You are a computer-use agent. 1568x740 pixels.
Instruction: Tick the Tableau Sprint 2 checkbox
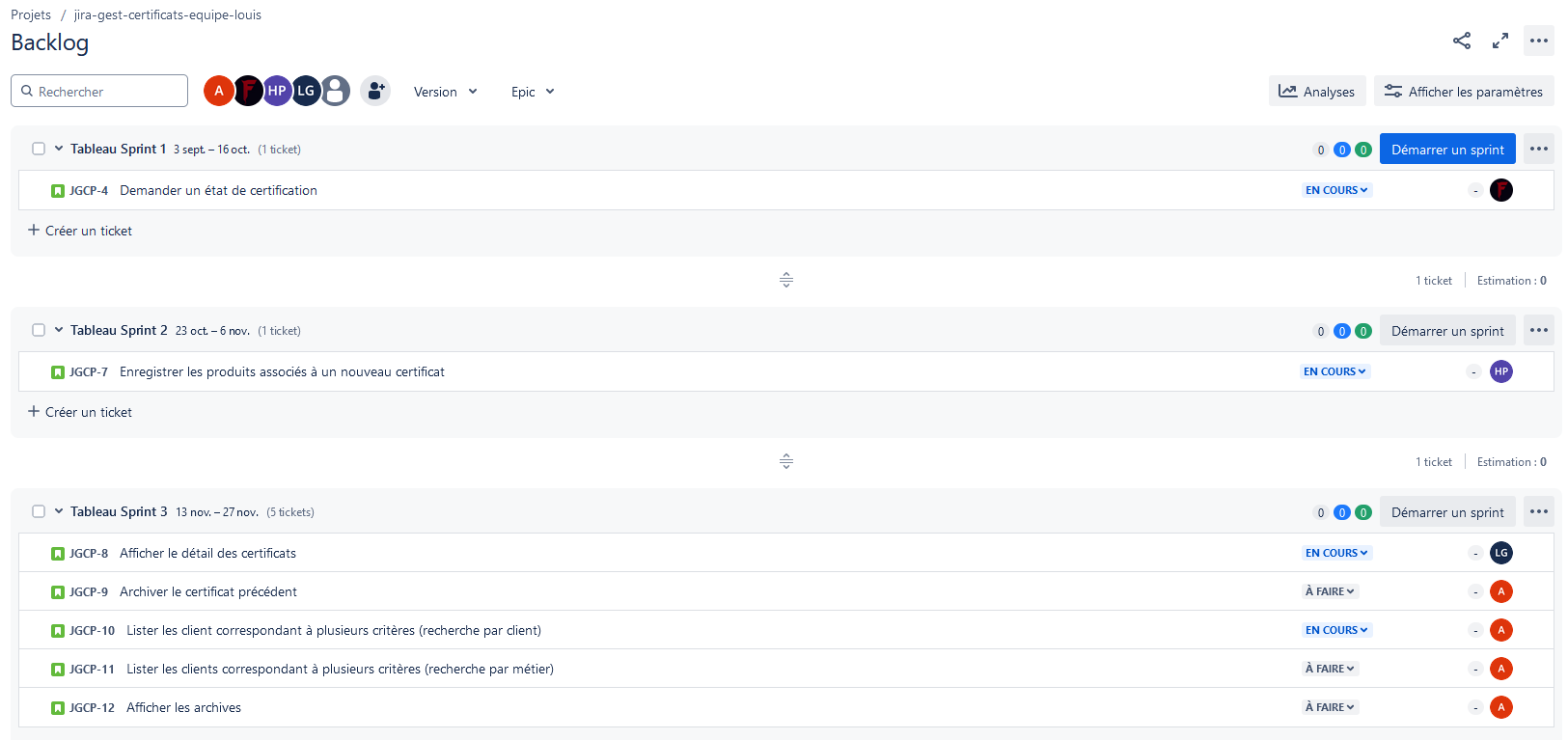click(x=39, y=330)
